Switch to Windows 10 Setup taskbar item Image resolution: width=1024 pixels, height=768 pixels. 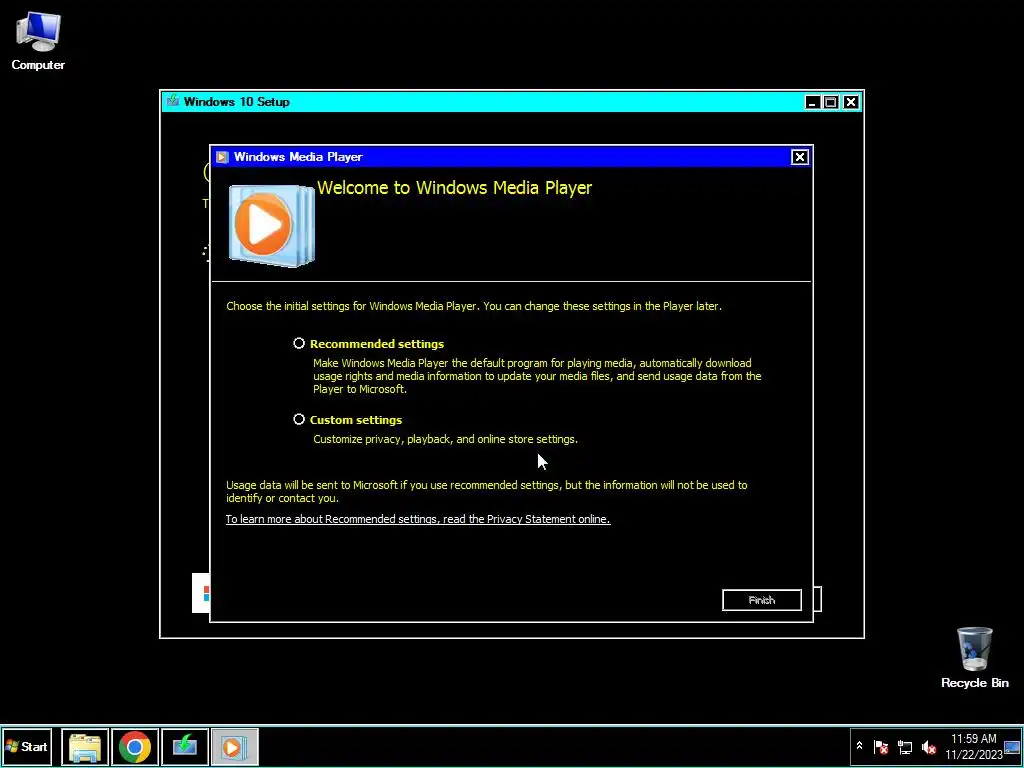pos(185,746)
